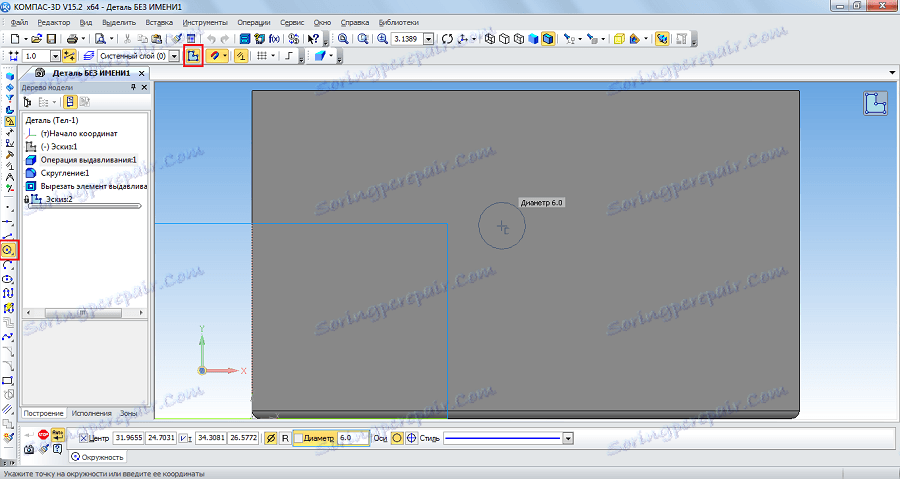Viewport: 900px width, 479px height.
Task: Click the center X coordinate field 31.9655
Action: point(129,438)
